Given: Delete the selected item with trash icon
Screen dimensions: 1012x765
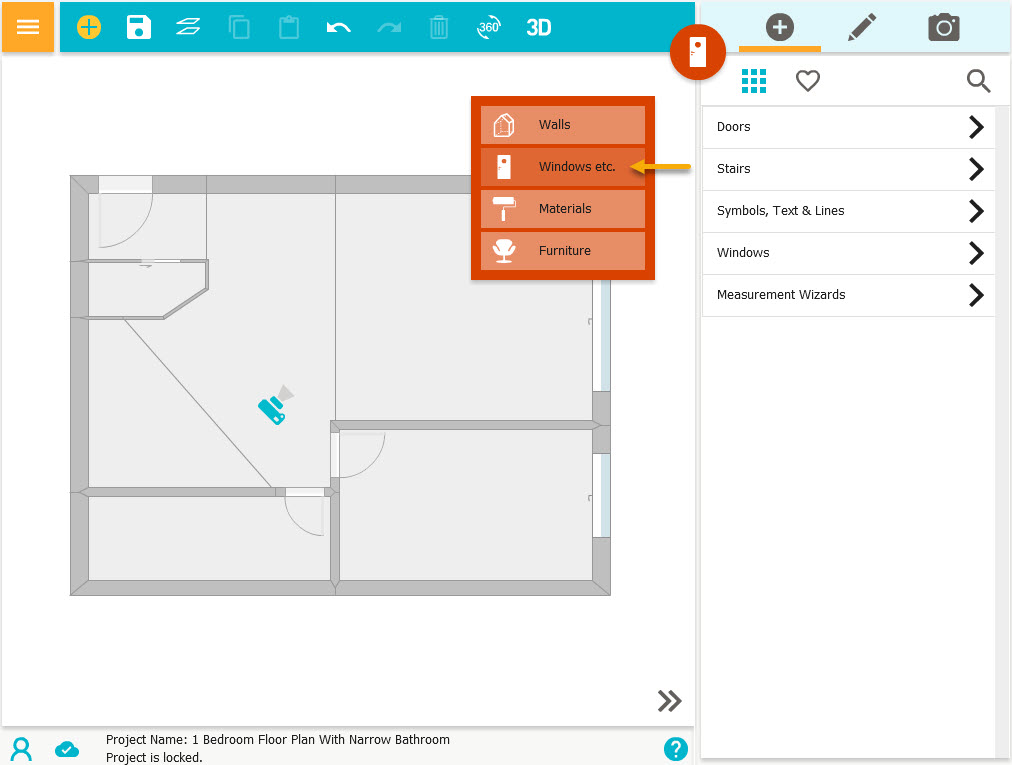Looking at the screenshot, I should pyautogui.click(x=438, y=27).
